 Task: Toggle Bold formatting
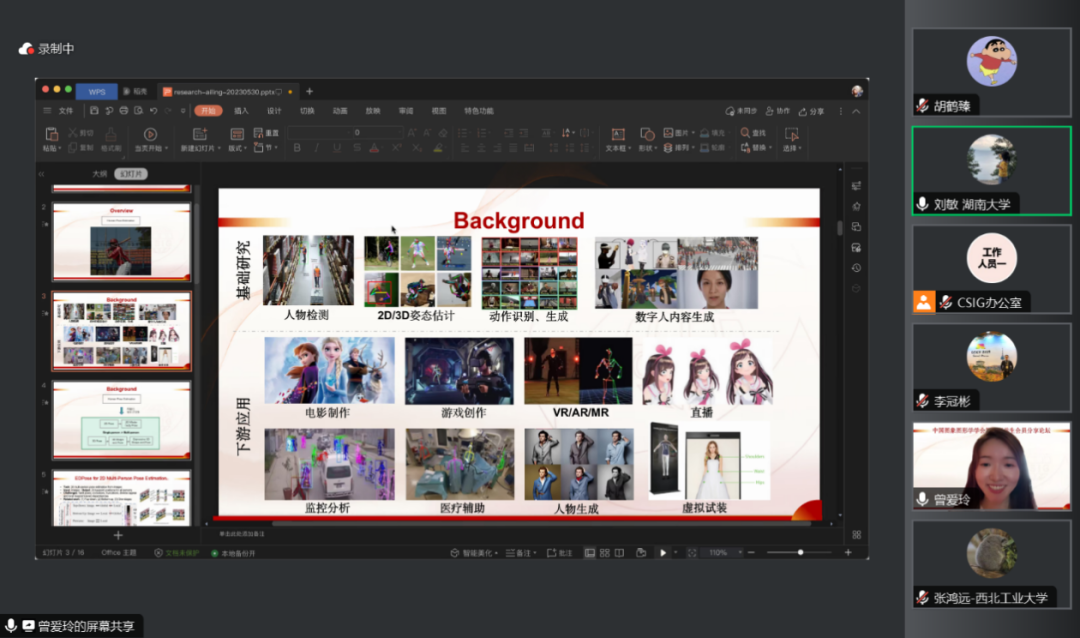297,147
